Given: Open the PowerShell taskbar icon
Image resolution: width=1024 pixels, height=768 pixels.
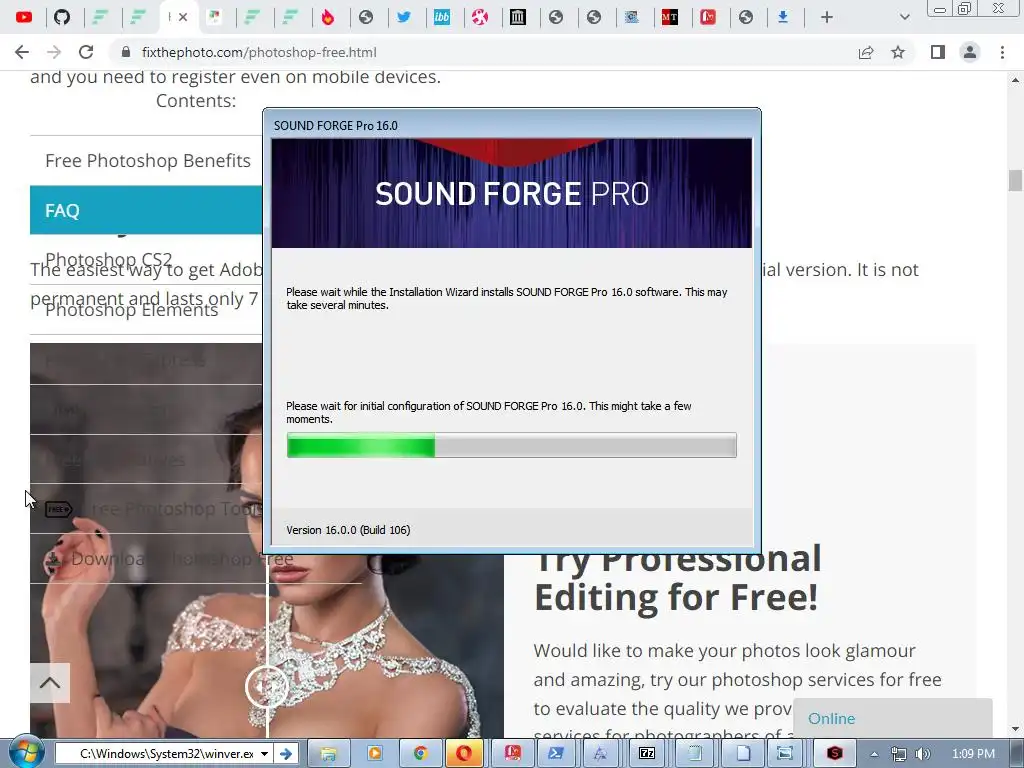Looking at the screenshot, I should click(556, 754).
